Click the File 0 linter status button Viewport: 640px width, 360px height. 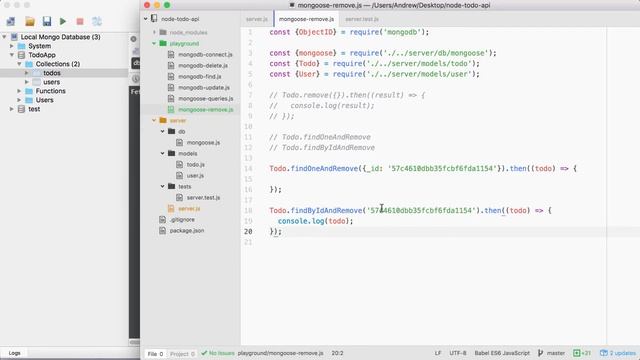tap(155, 353)
